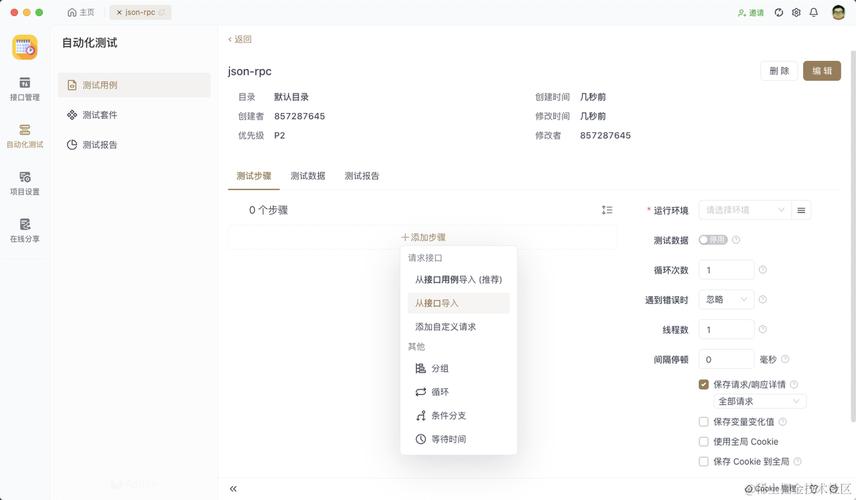Switch to 测试步骤 tab
Image resolution: width=856 pixels, height=500 pixels.
point(254,176)
